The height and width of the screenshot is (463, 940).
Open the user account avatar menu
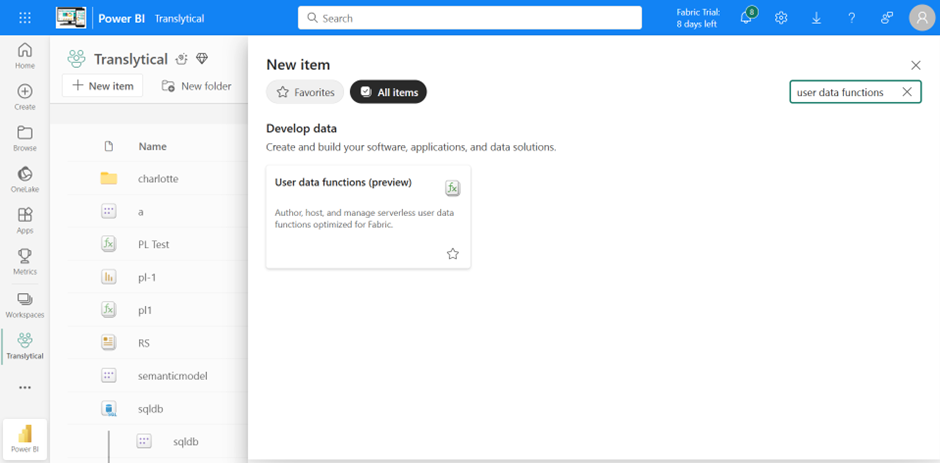921,18
